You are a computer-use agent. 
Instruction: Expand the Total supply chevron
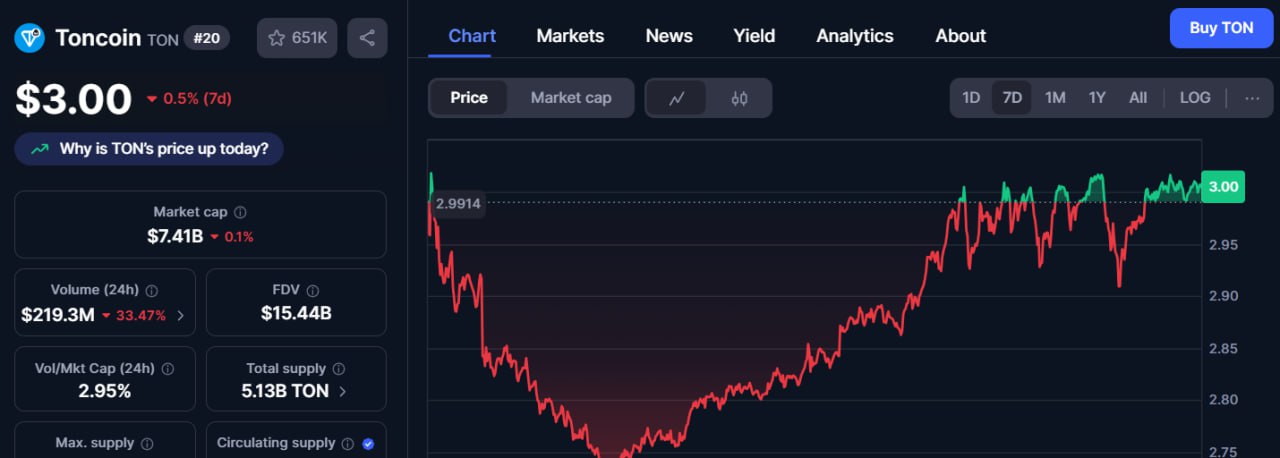point(342,391)
